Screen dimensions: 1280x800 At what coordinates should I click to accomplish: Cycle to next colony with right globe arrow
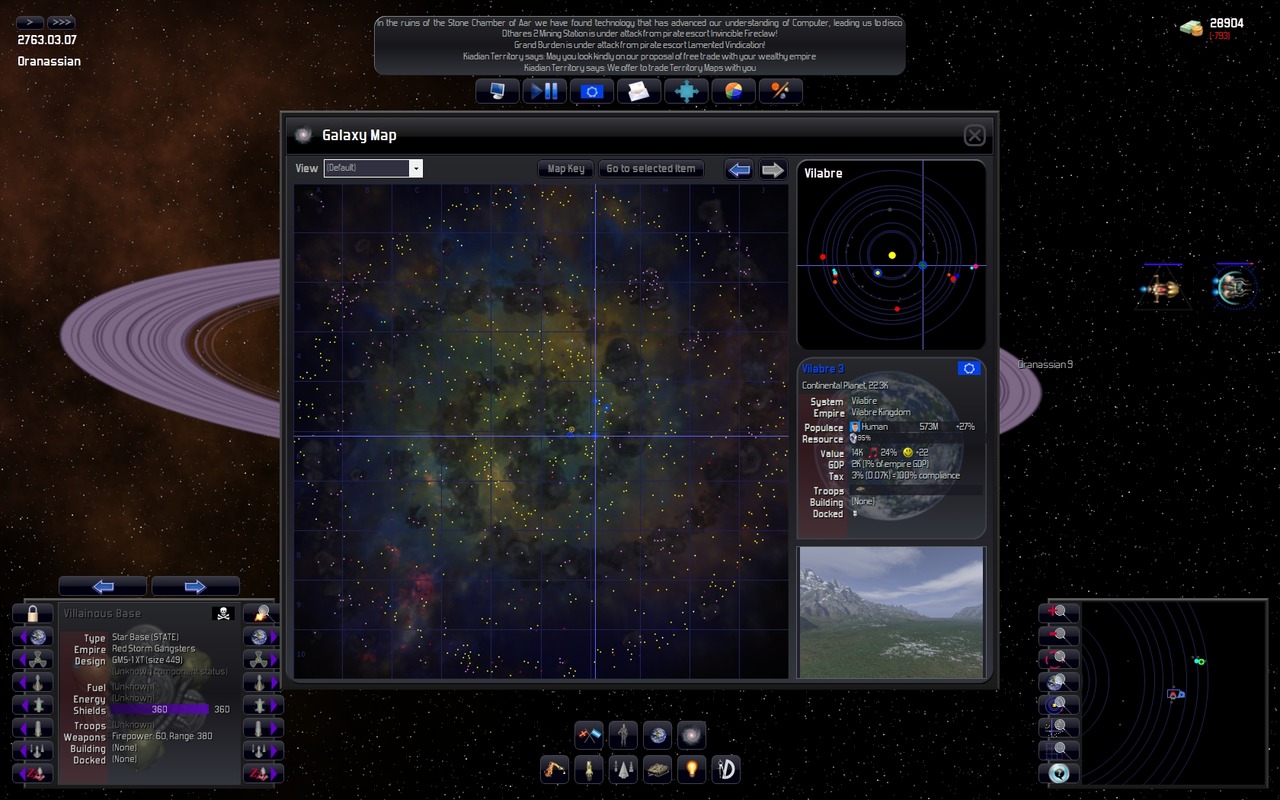click(262, 637)
